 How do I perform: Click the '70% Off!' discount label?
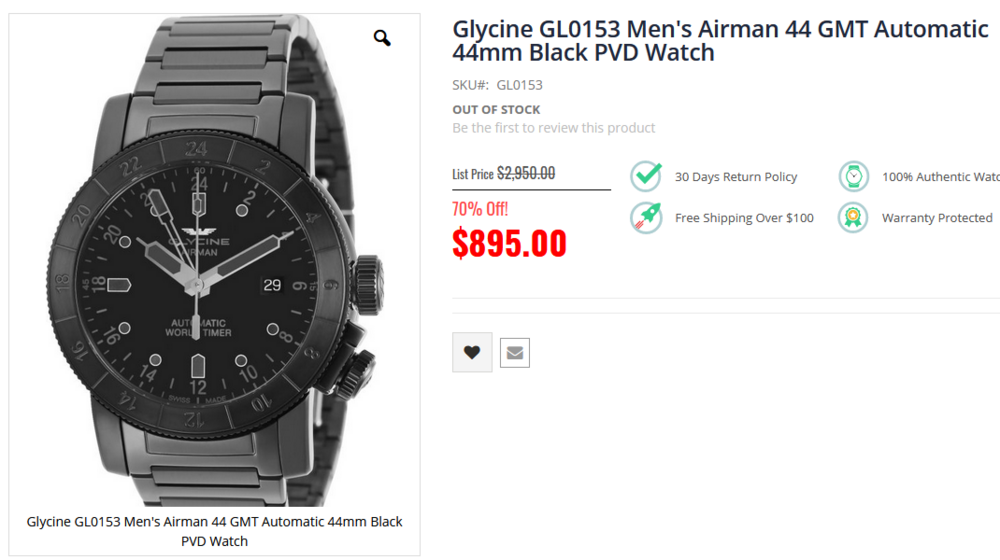480,209
